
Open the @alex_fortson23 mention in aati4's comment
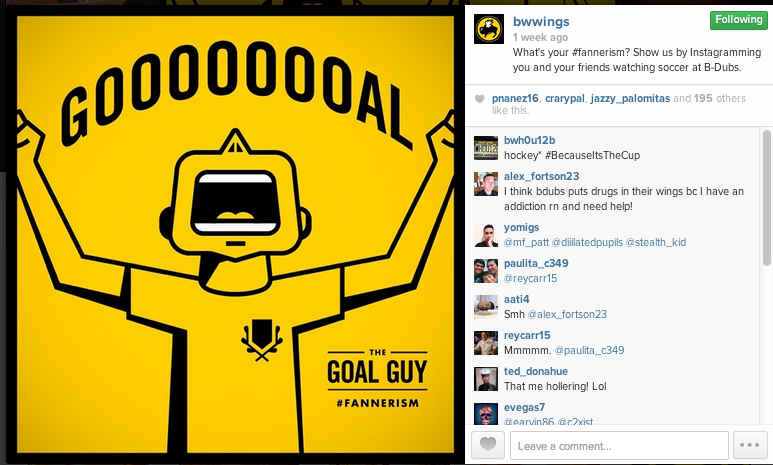[567, 314]
